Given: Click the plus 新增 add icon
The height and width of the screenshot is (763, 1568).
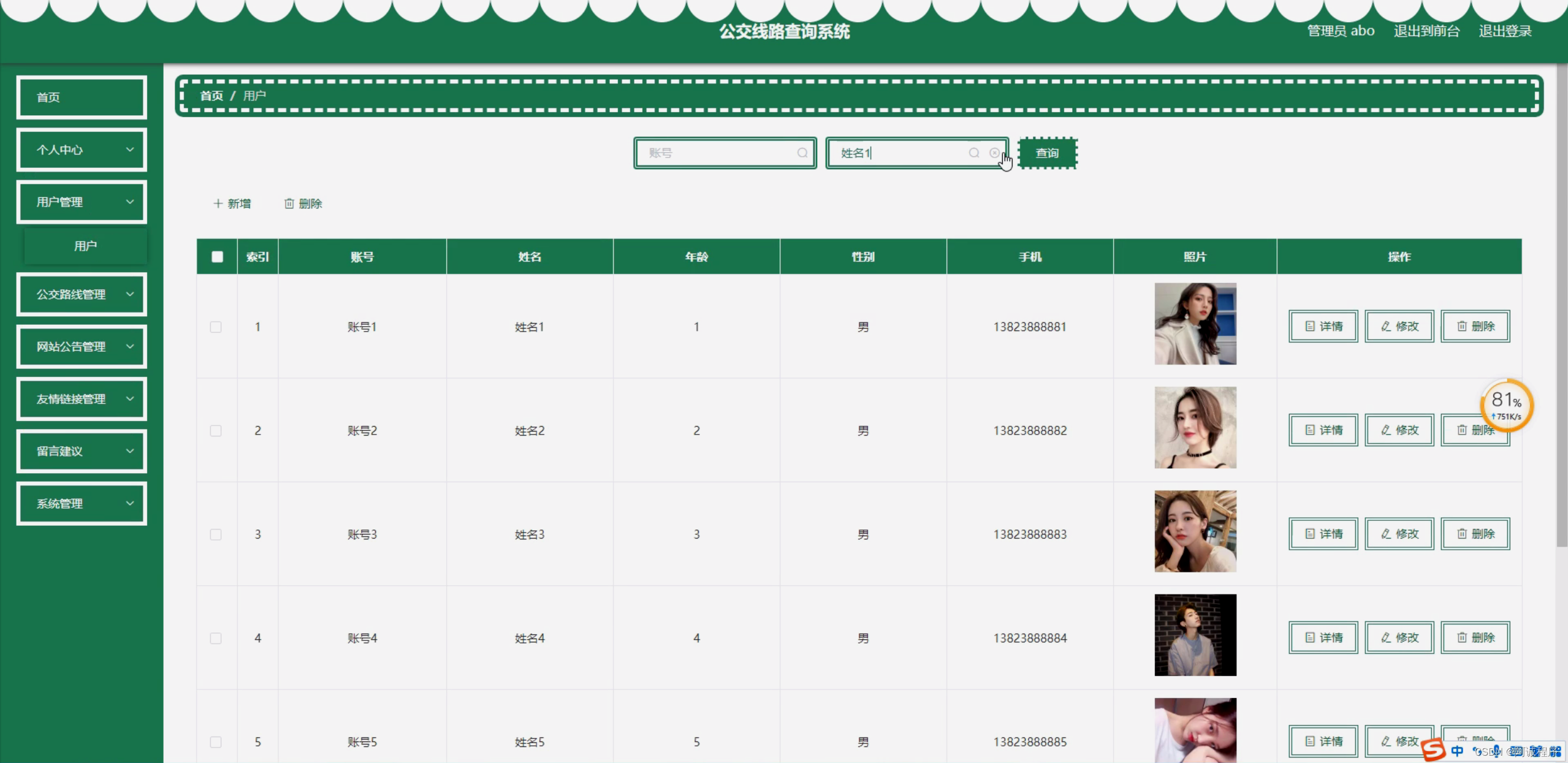Looking at the screenshot, I should (x=218, y=203).
